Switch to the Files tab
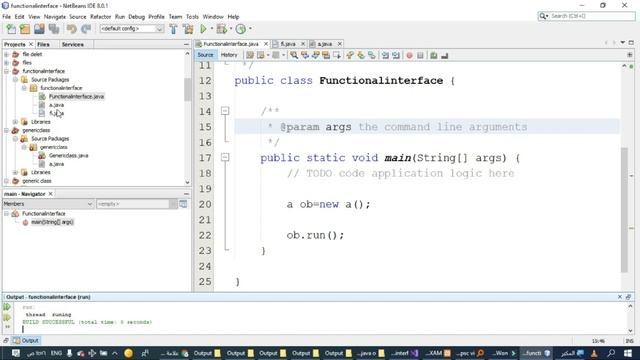Viewport: 640px width, 360px height. point(43,44)
